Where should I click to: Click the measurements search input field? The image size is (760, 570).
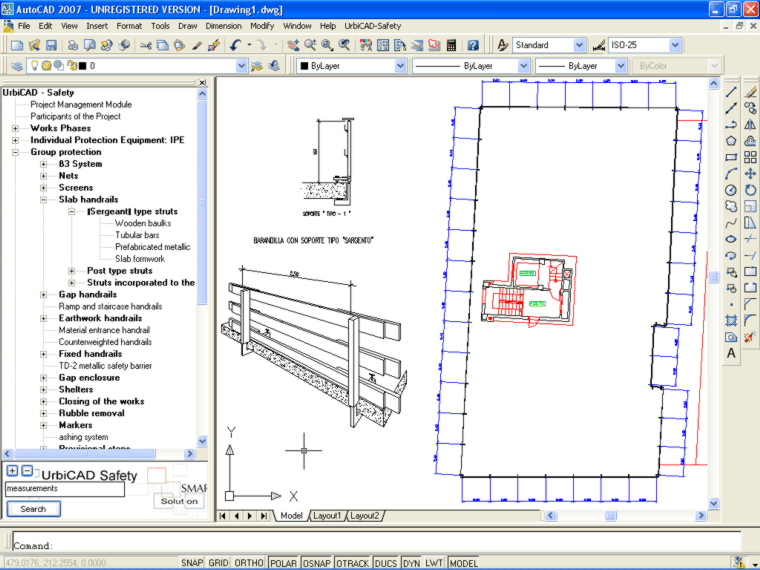pyautogui.click(x=65, y=489)
